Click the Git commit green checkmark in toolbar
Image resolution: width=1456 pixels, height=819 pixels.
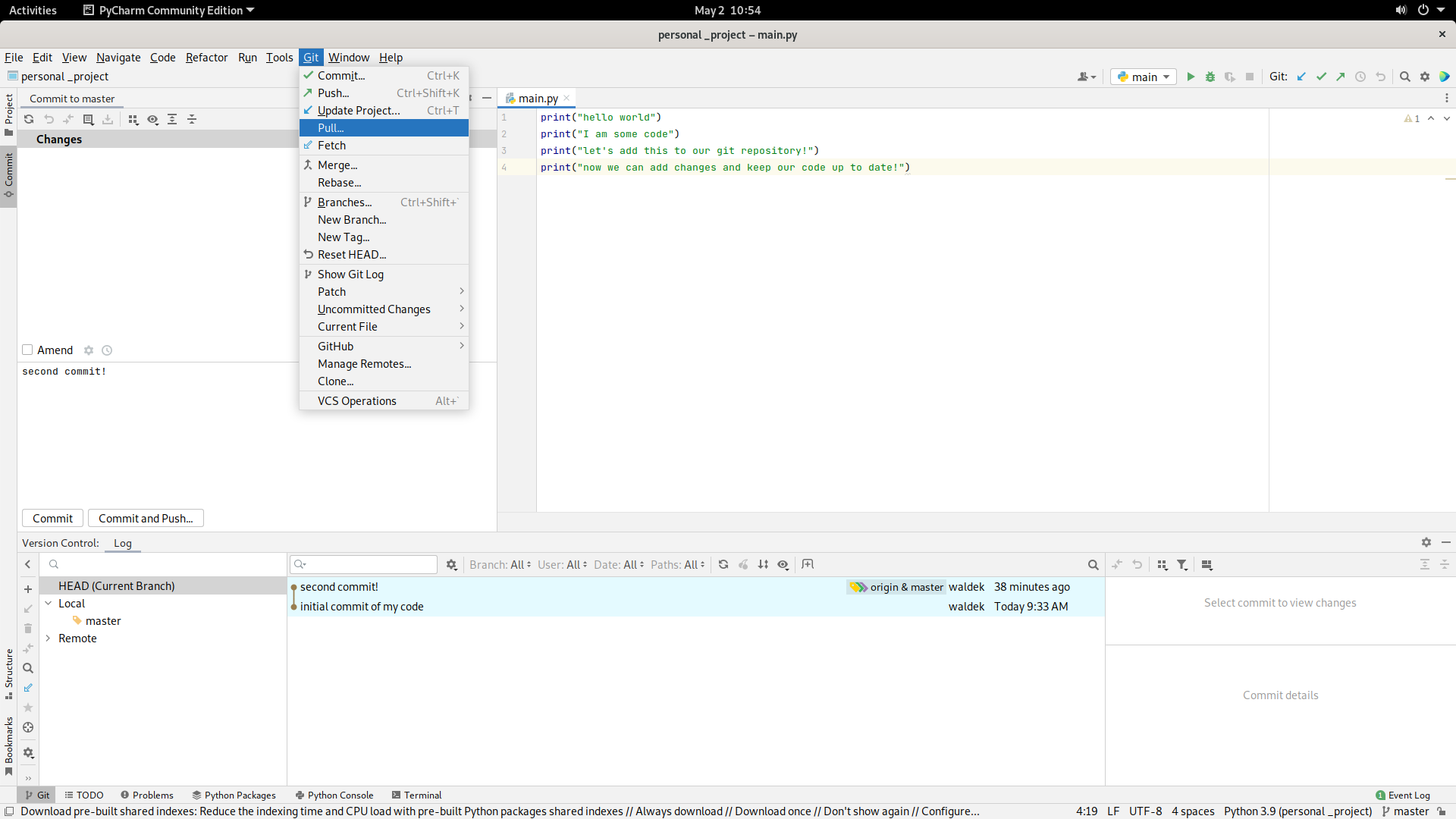[1321, 77]
